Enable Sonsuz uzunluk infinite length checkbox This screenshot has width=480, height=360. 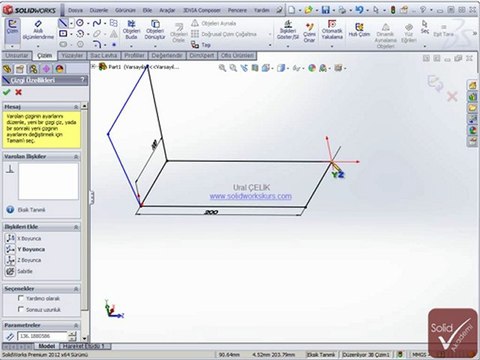click(21, 309)
